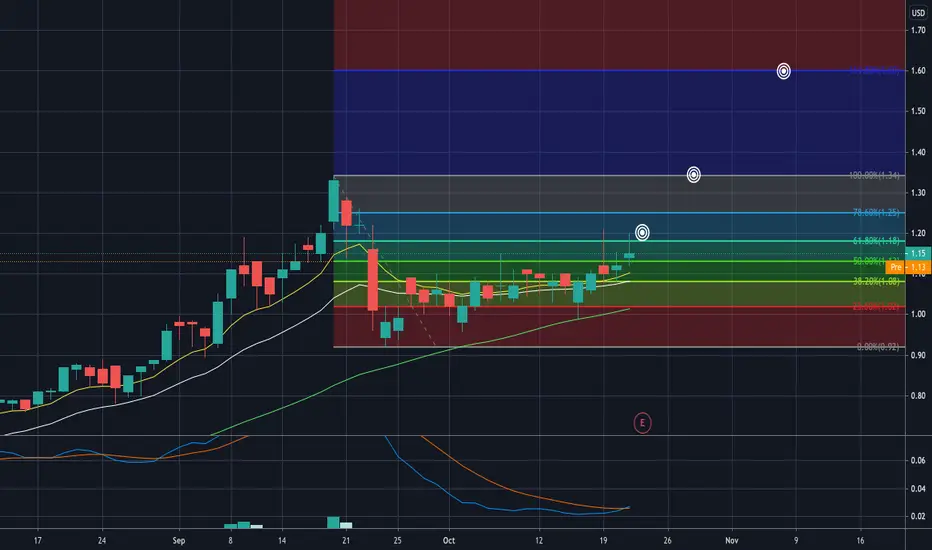
Task: Click the orange Pre 1.13 price label
Action: 908,268
